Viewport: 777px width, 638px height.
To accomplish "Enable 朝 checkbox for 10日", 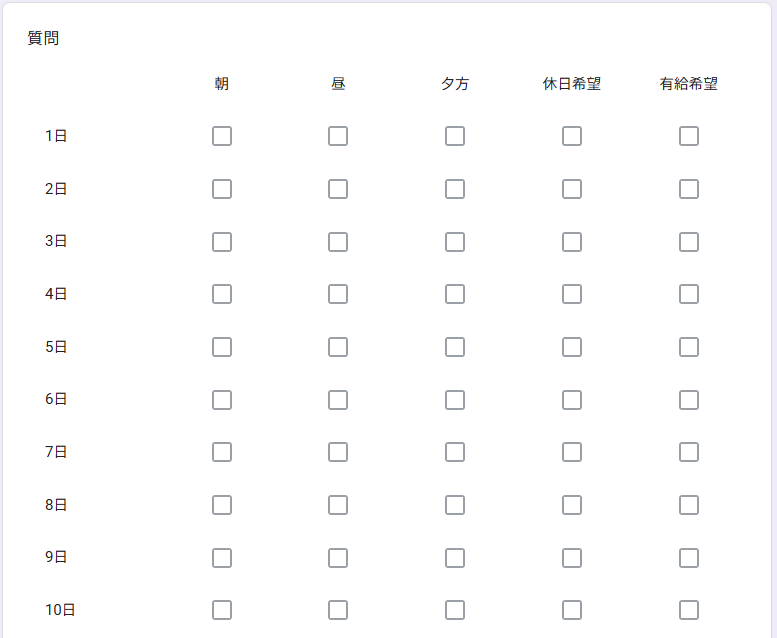I will click(x=222, y=610).
